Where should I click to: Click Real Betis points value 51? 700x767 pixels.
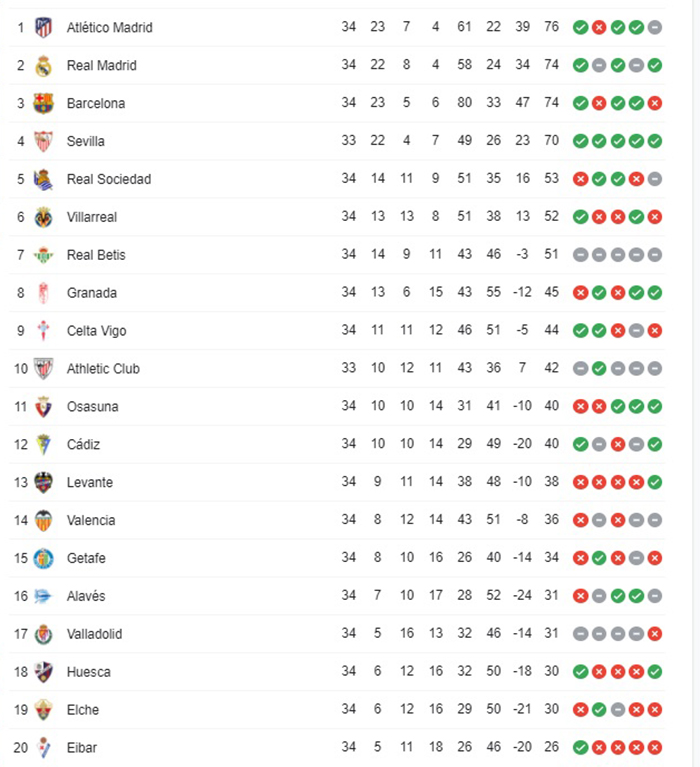point(551,254)
